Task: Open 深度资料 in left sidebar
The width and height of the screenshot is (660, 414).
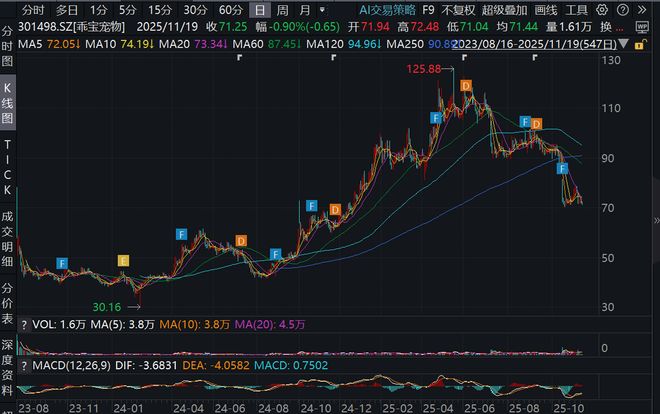Action: pos(7,367)
